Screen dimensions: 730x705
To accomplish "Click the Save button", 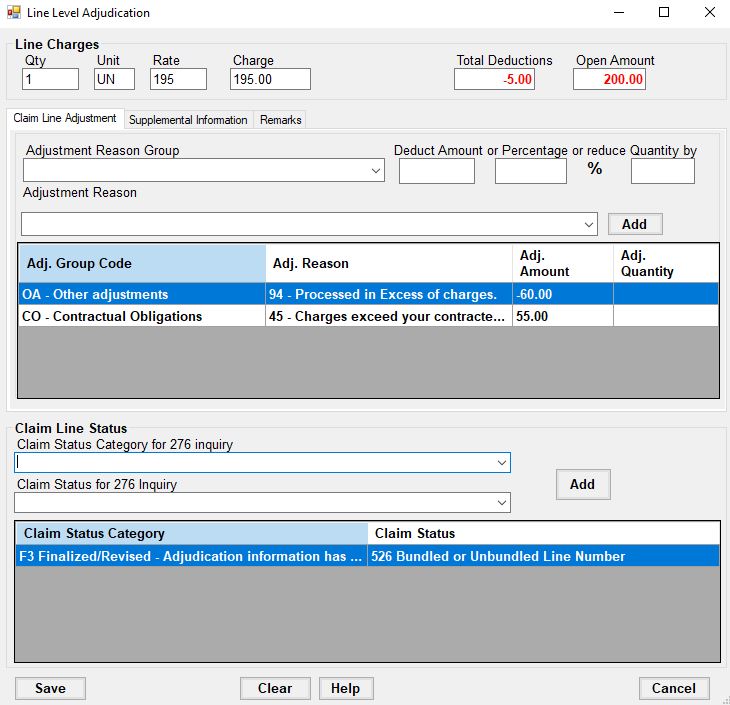I will 50,688.
